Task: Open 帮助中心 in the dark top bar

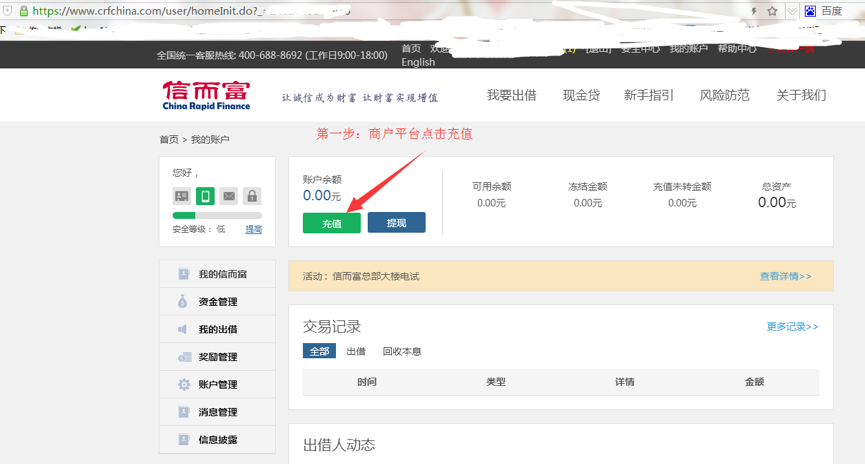Action: [x=737, y=49]
